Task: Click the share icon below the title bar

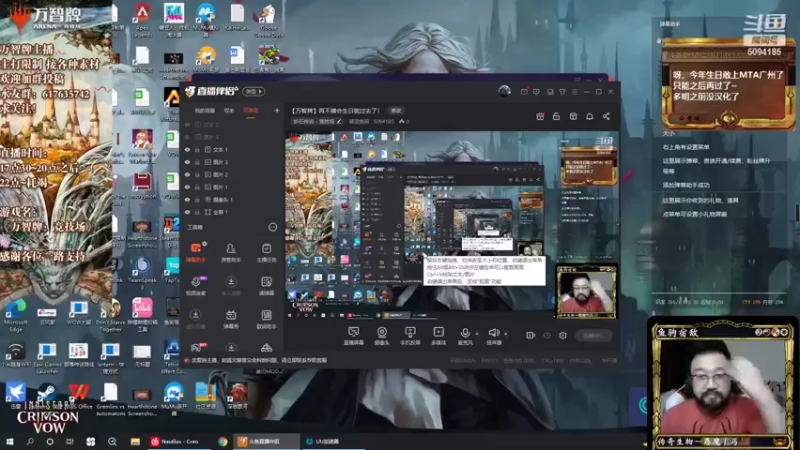Action: (606, 116)
